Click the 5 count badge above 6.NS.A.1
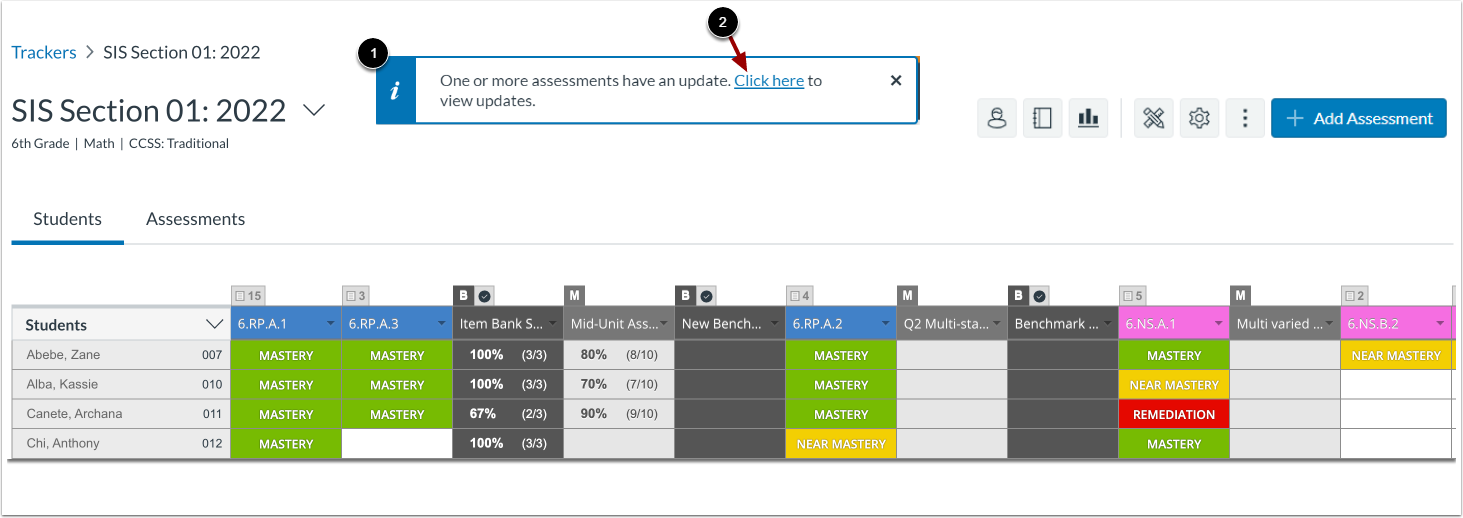Viewport: 1463px width, 518px height. pos(1133,296)
